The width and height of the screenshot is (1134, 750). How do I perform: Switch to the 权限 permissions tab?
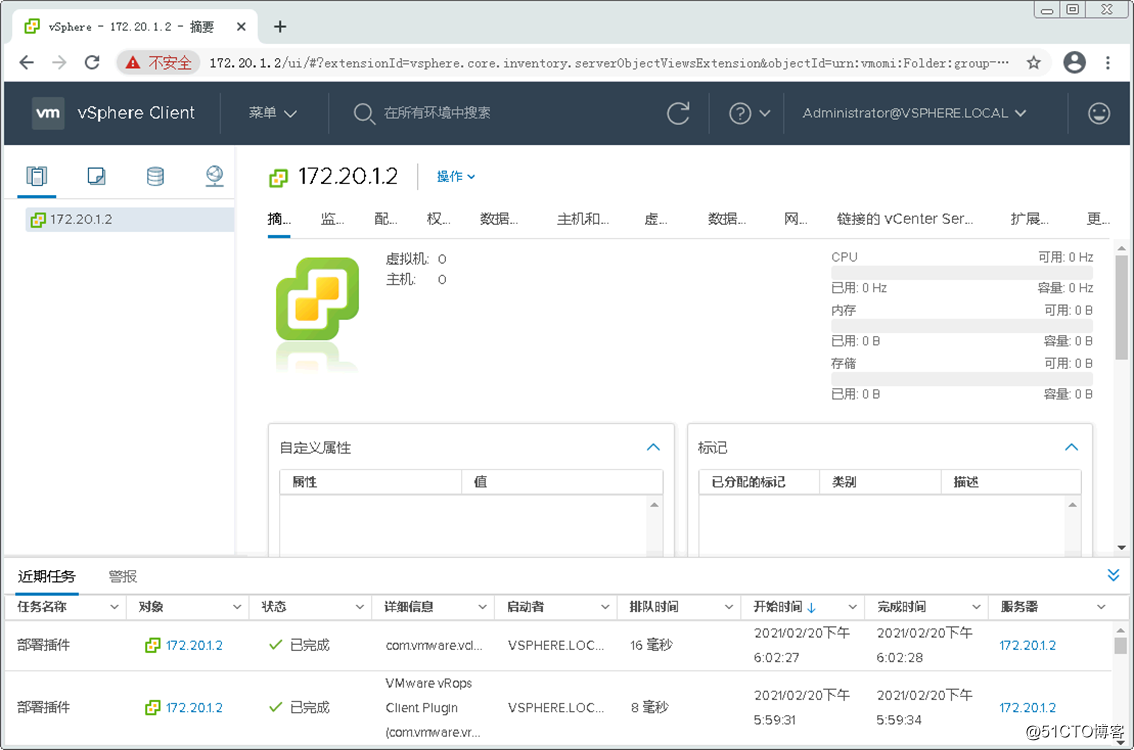click(439, 219)
